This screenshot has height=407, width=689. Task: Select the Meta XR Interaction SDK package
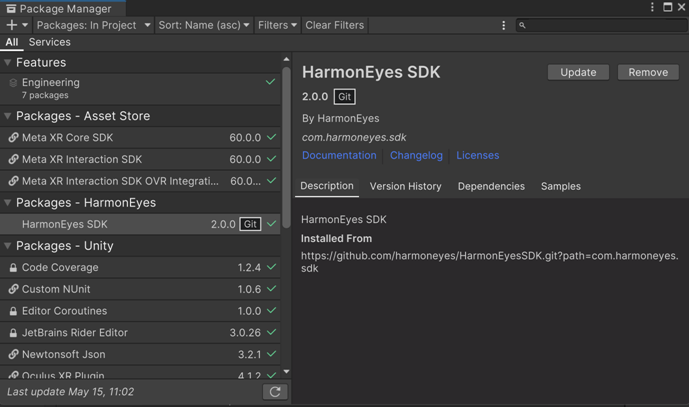click(140, 159)
